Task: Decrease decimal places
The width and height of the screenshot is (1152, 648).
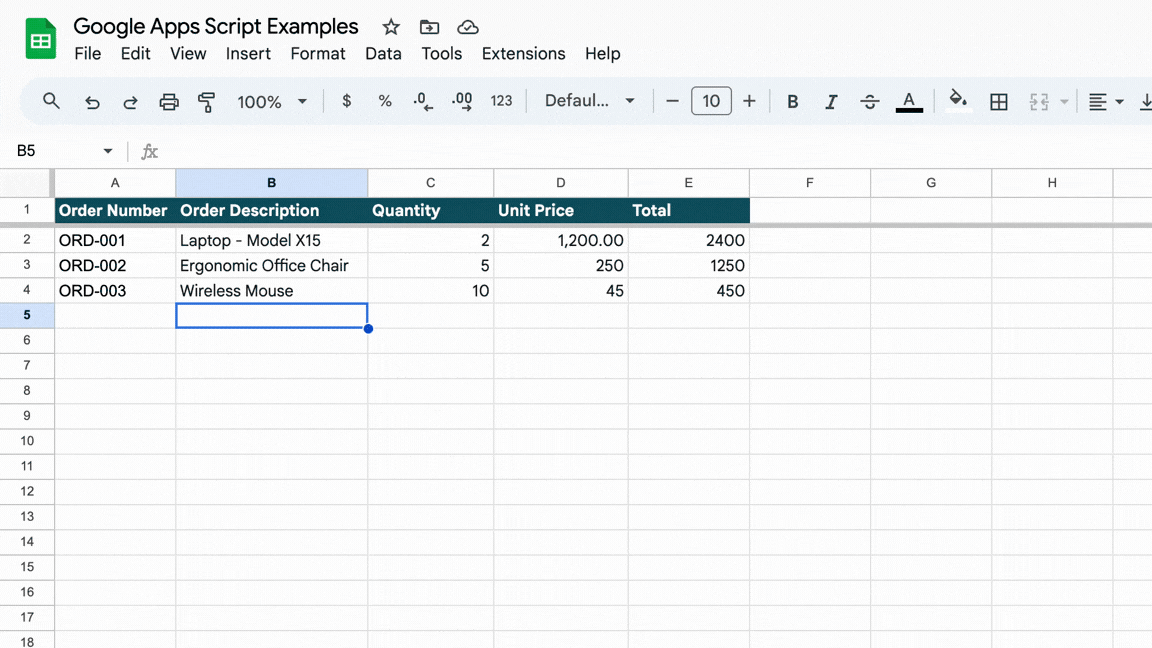Action: coord(423,101)
